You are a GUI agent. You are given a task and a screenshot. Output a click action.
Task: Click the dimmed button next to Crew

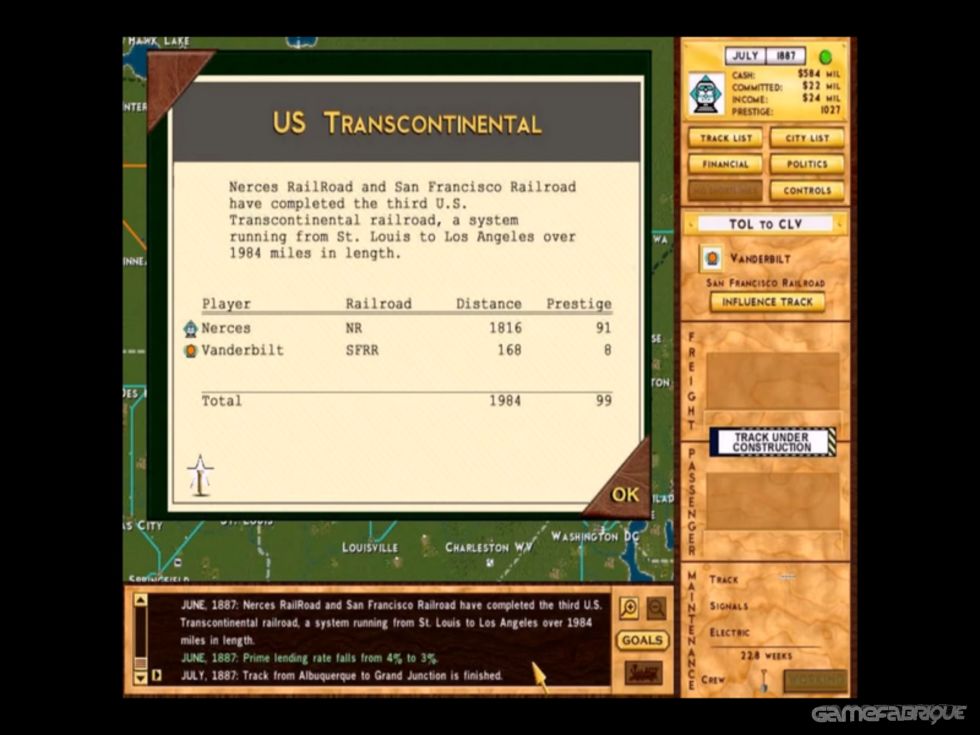click(x=815, y=681)
